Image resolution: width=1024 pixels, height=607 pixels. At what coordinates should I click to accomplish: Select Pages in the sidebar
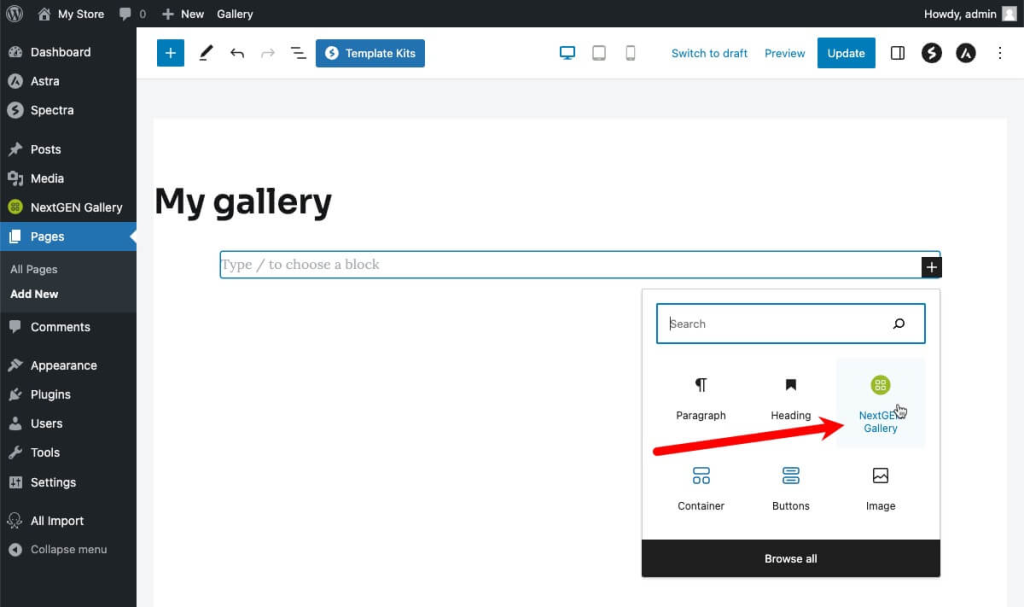pyautogui.click(x=68, y=237)
